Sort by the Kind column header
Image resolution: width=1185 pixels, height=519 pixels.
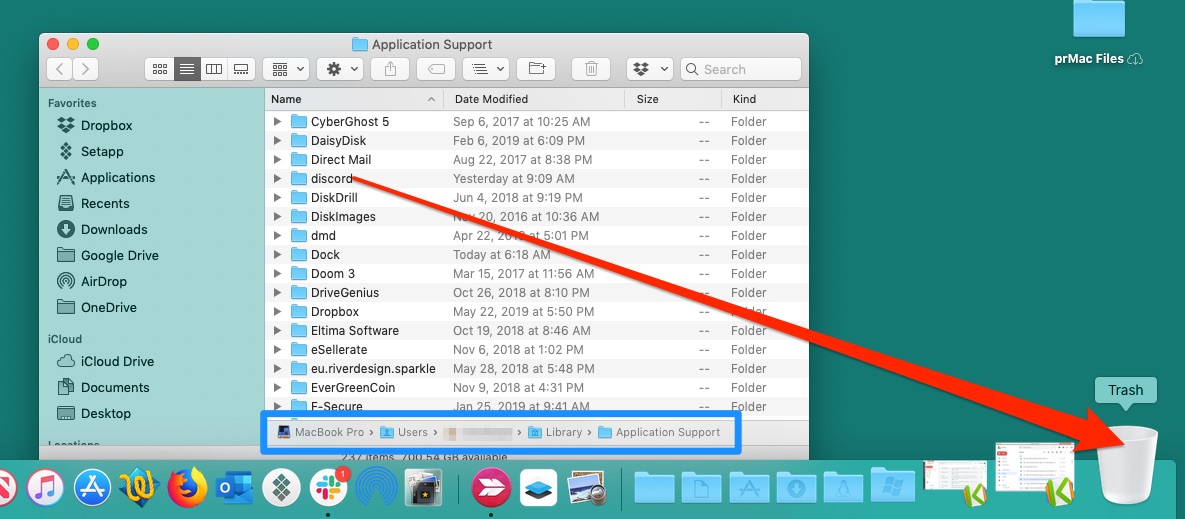(x=765, y=99)
